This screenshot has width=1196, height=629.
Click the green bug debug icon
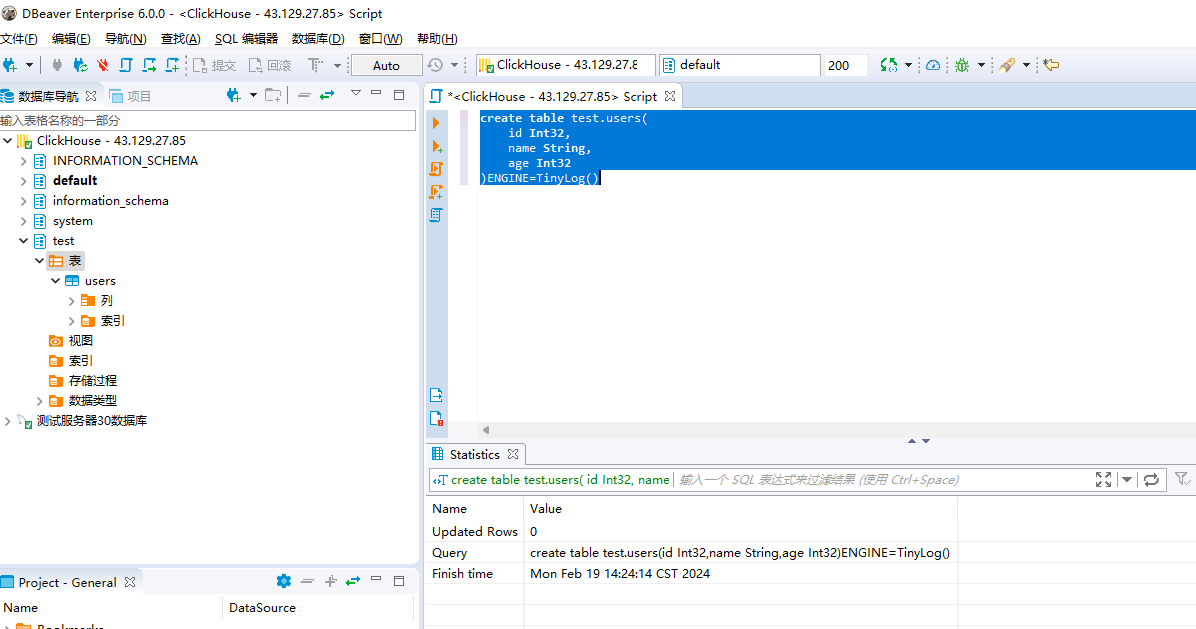[961, 65]
